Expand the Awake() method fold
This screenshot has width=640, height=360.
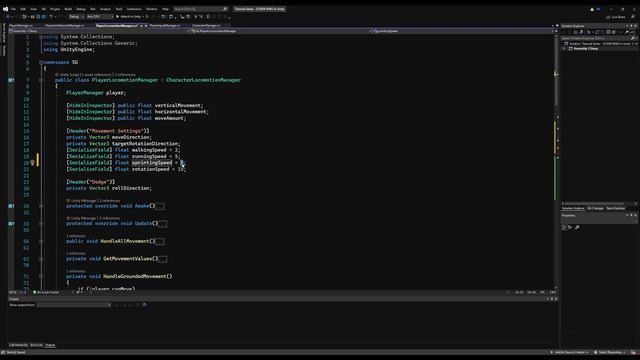tap(41, 206)
